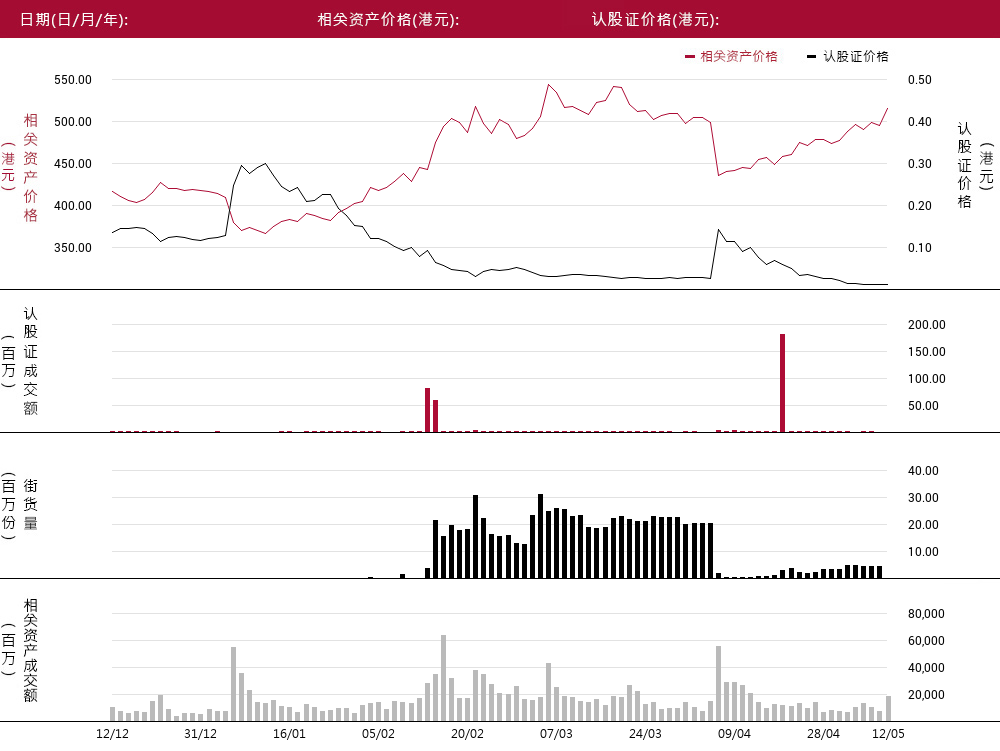The image size is (1000, 751).
Task: Click the 28/04 date axis label
Action: point(823,734)
